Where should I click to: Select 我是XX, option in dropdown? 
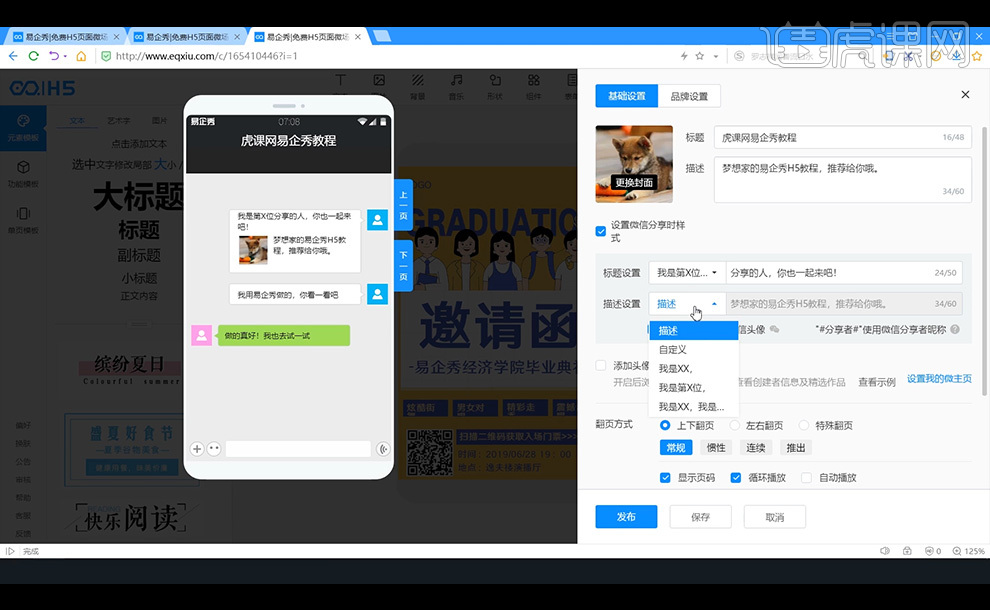694,369
